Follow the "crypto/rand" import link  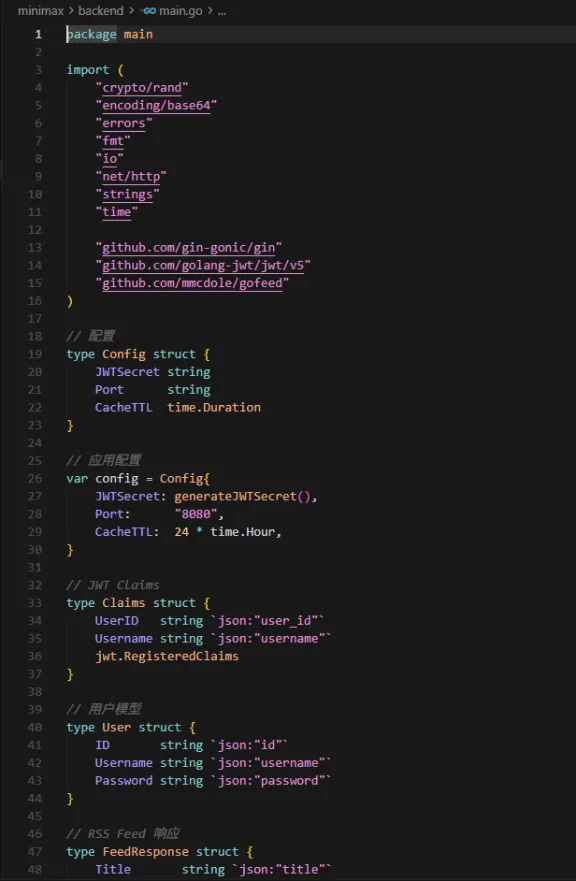142,88
